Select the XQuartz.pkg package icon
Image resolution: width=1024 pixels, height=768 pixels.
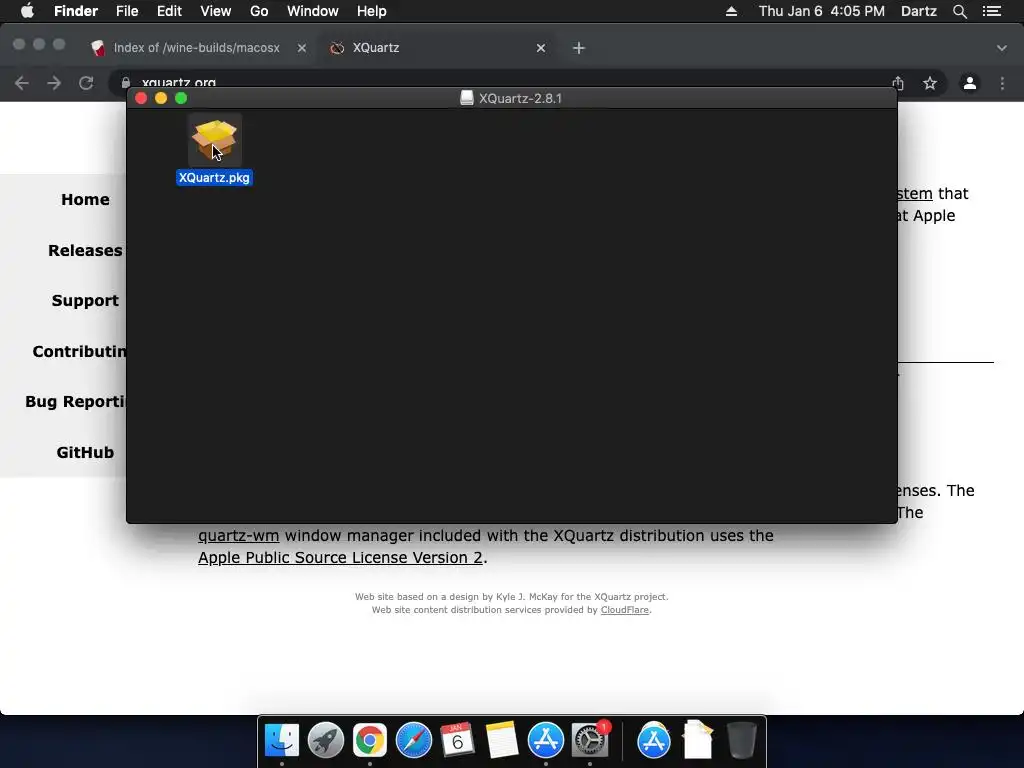click(x=214, y=140)
